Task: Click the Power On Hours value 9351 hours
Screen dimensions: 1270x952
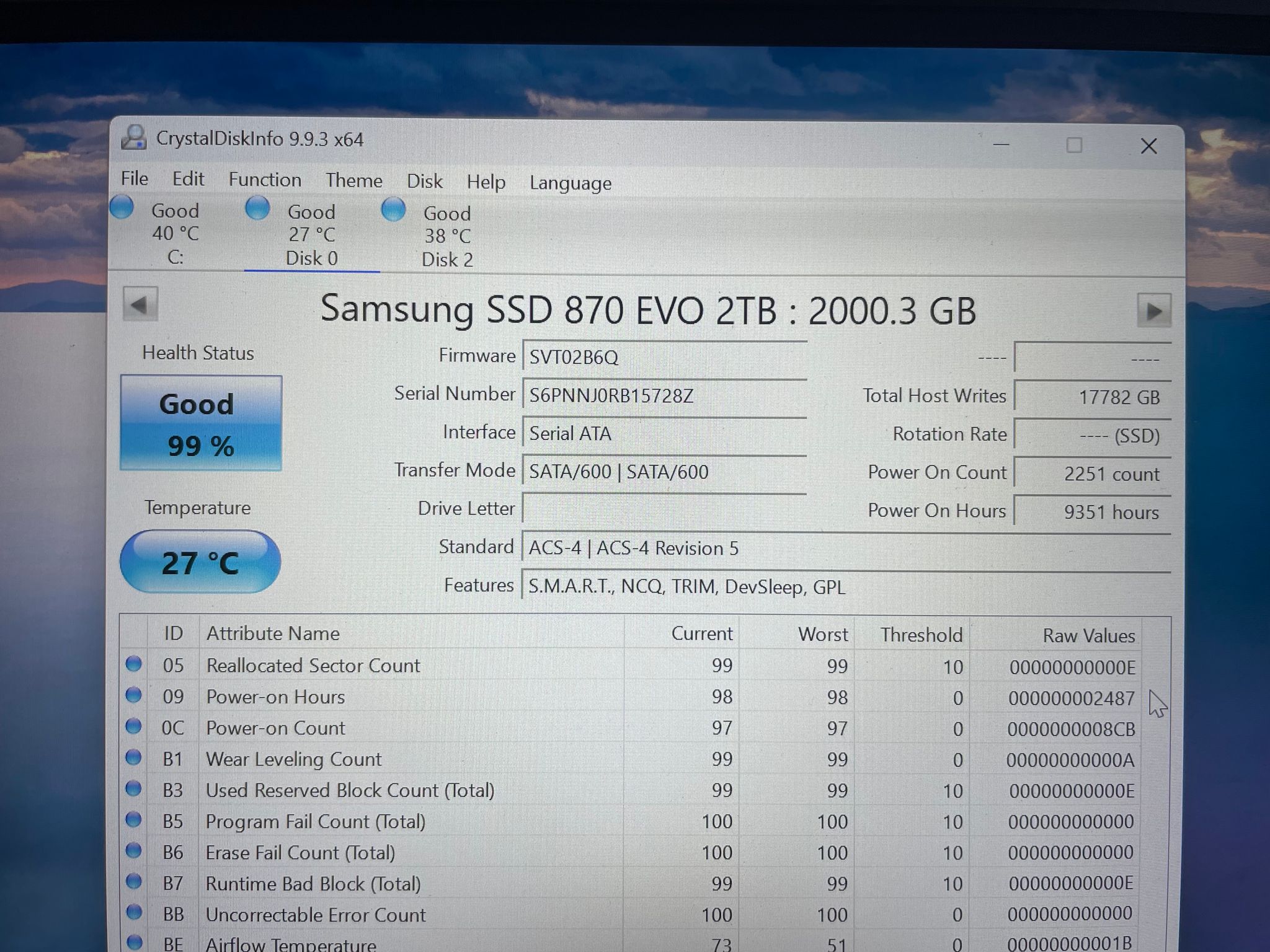Action: pyautogui.click(x=1093, y=512)
